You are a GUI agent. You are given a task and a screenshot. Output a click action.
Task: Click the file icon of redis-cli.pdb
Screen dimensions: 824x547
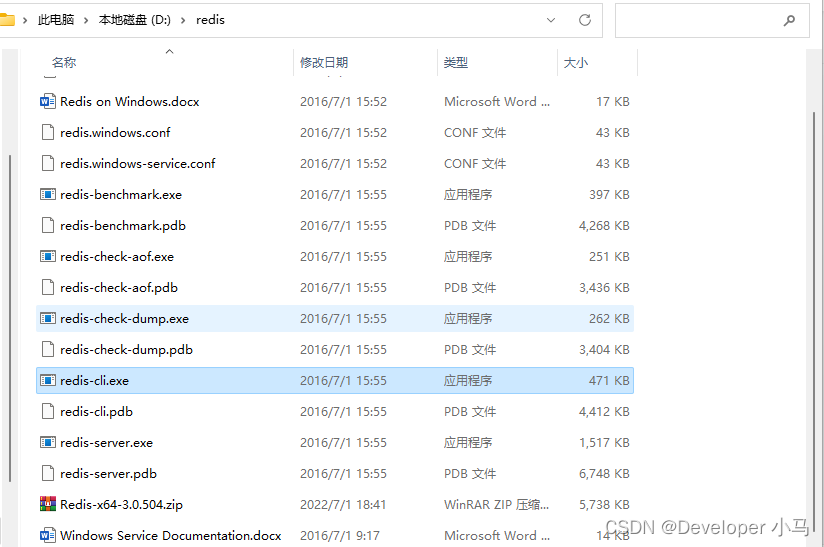tap(48, 411)
